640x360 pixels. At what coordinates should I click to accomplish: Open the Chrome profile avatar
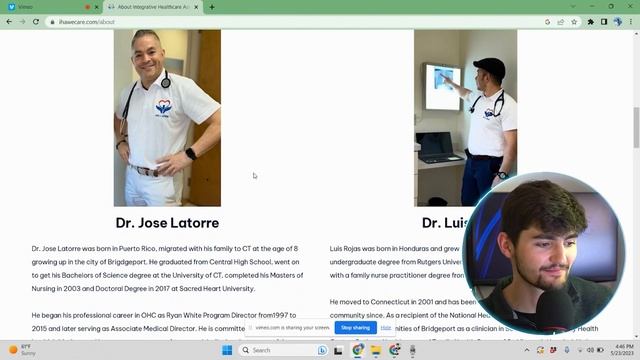coord(618,22)
